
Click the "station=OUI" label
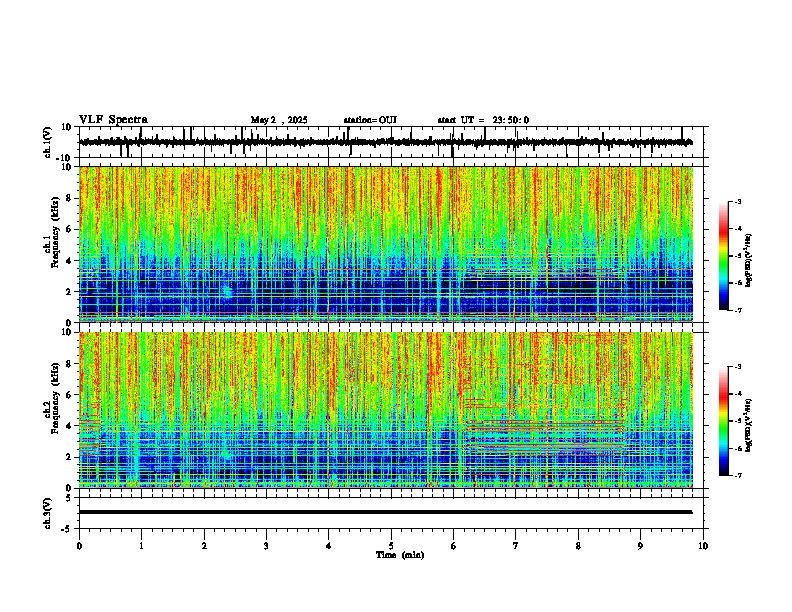click(x=370, y=120)
